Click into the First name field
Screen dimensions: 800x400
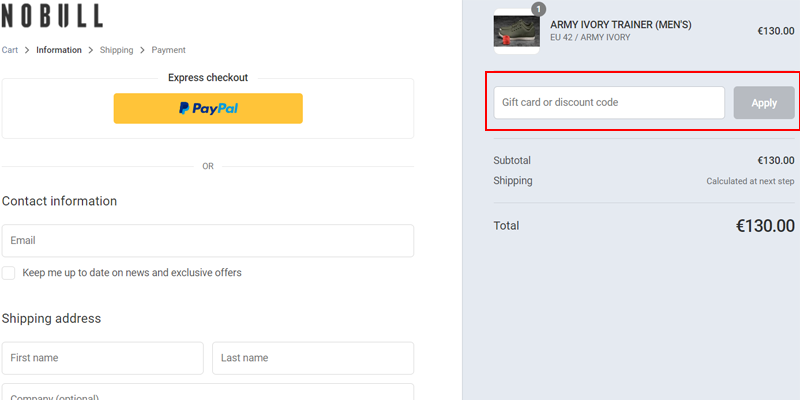(103, 358)
